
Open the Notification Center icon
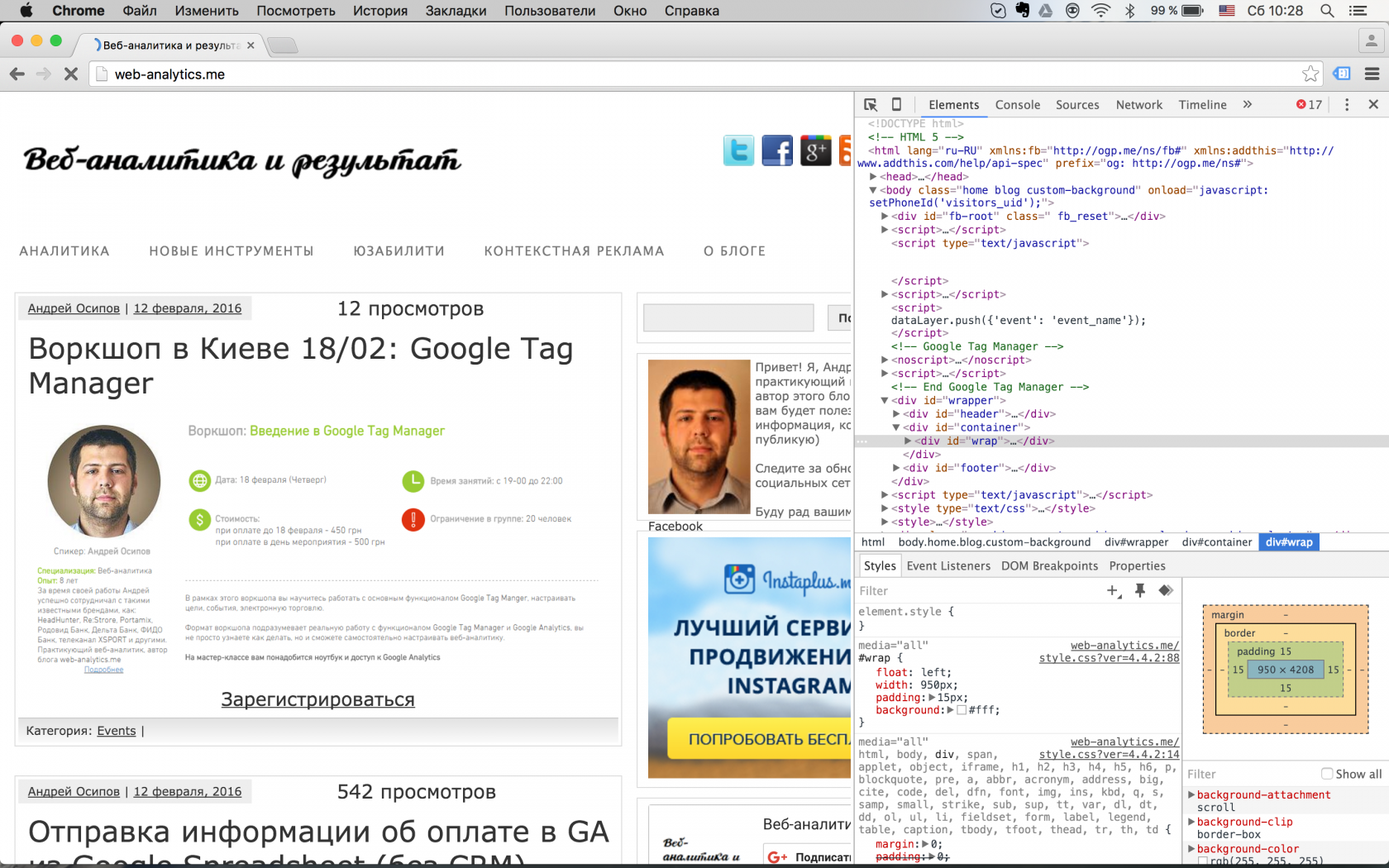point(1358,11)
